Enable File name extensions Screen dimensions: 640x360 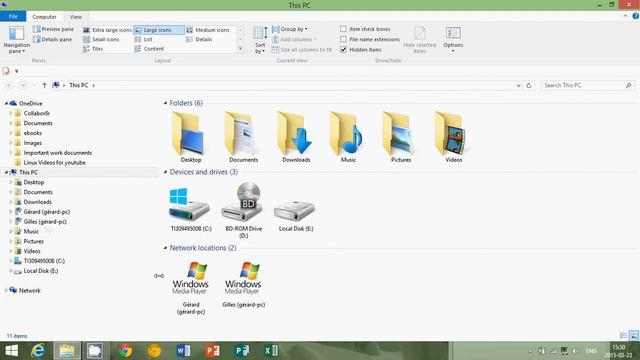pos(343,39)
